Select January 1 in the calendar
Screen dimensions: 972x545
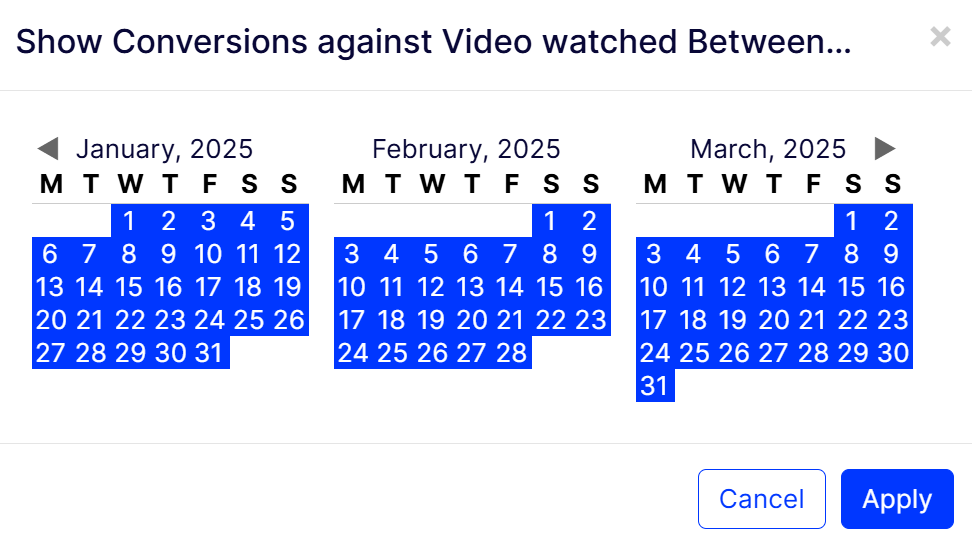pyautogui.click(x=129, y=221)
